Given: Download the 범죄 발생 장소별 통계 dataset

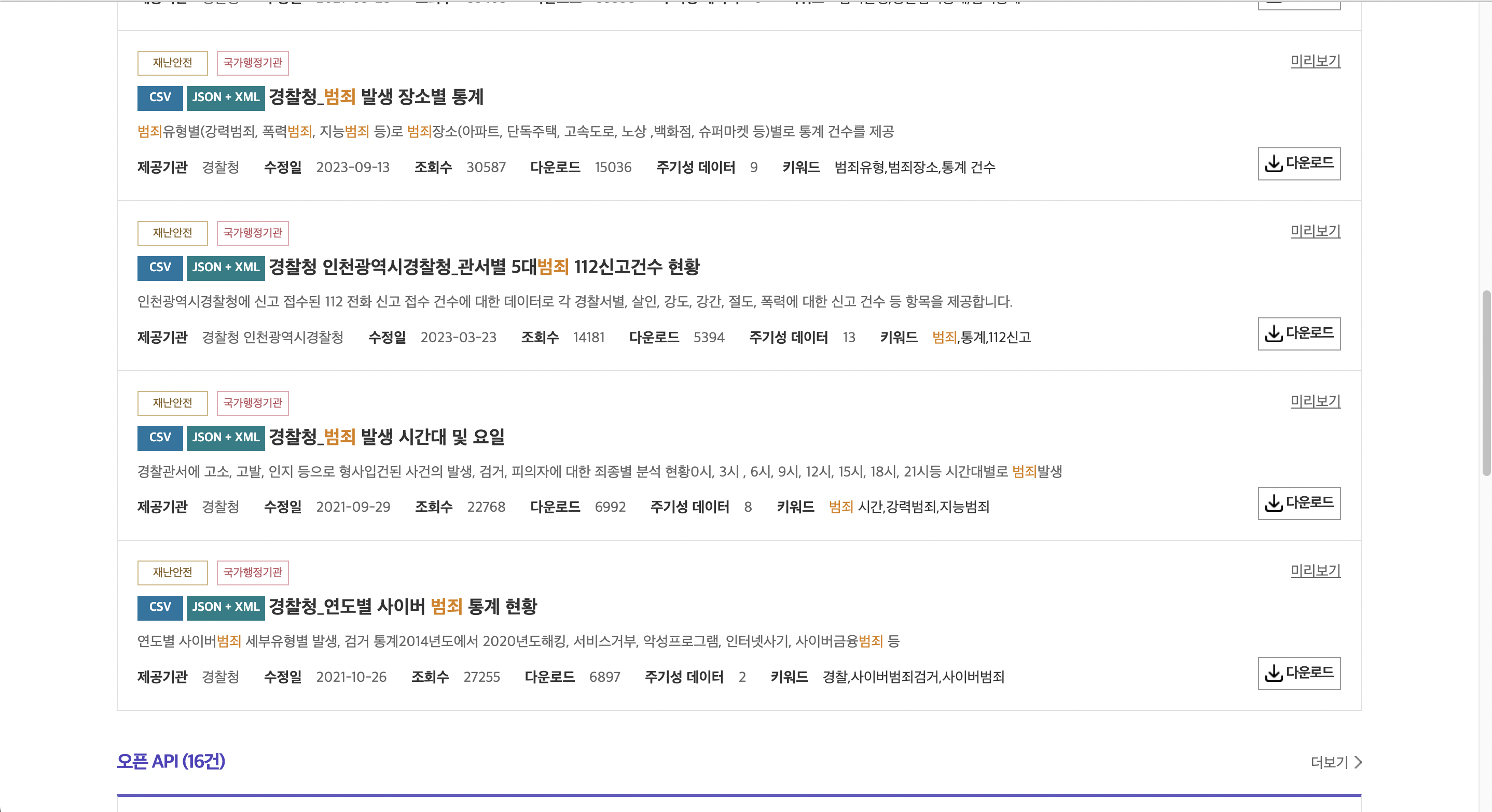Looking at the screenshot, I should [1298, 164].
